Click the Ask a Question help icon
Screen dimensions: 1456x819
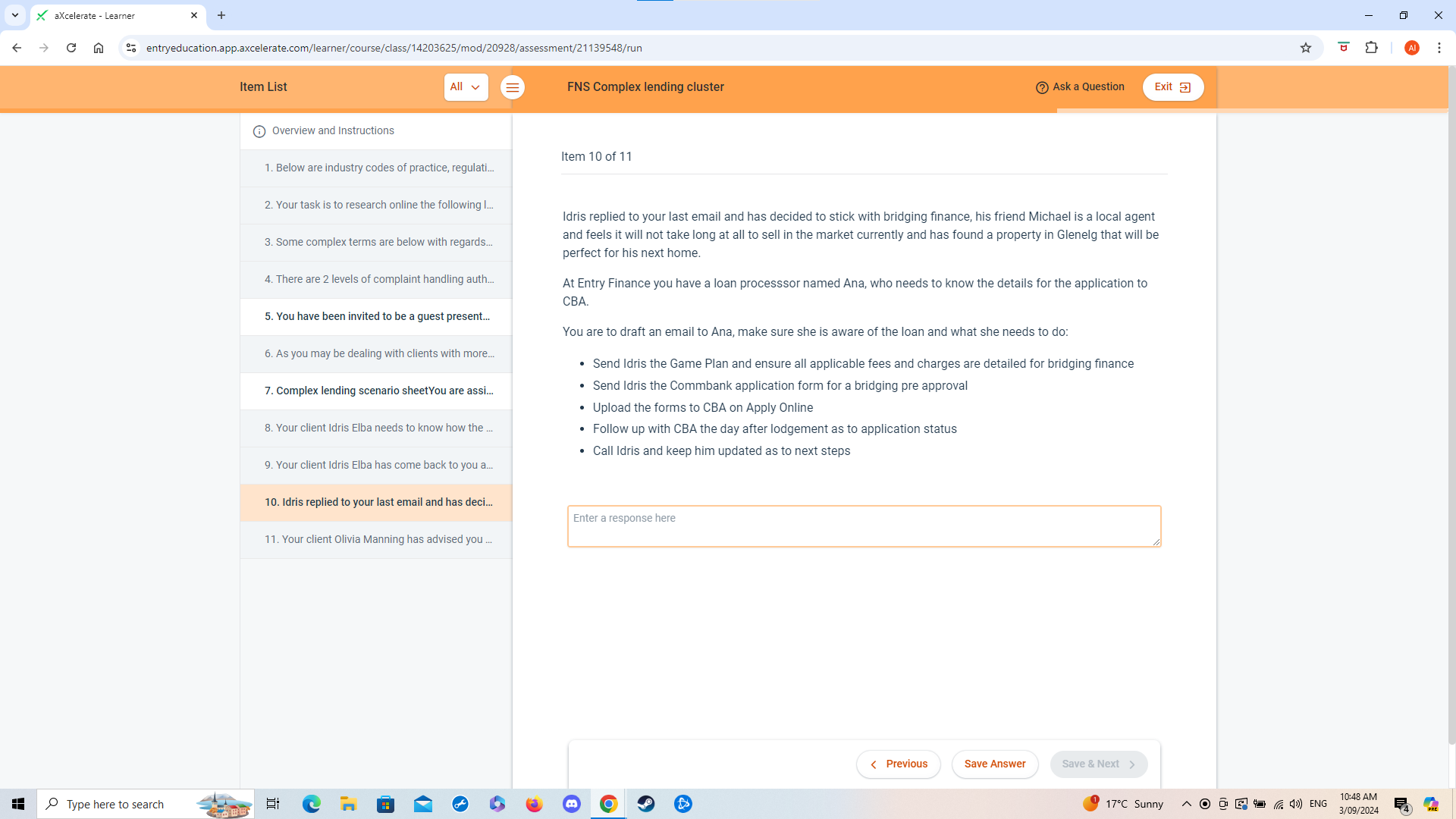pos(1042,88)
